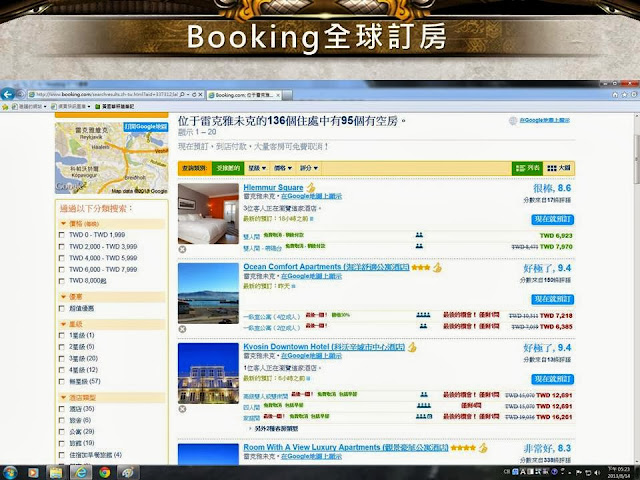The height and width of the screenshot is (480, 640).
Task: Select the green 受推薦的 sort option
Action: [x=228, y=168]
